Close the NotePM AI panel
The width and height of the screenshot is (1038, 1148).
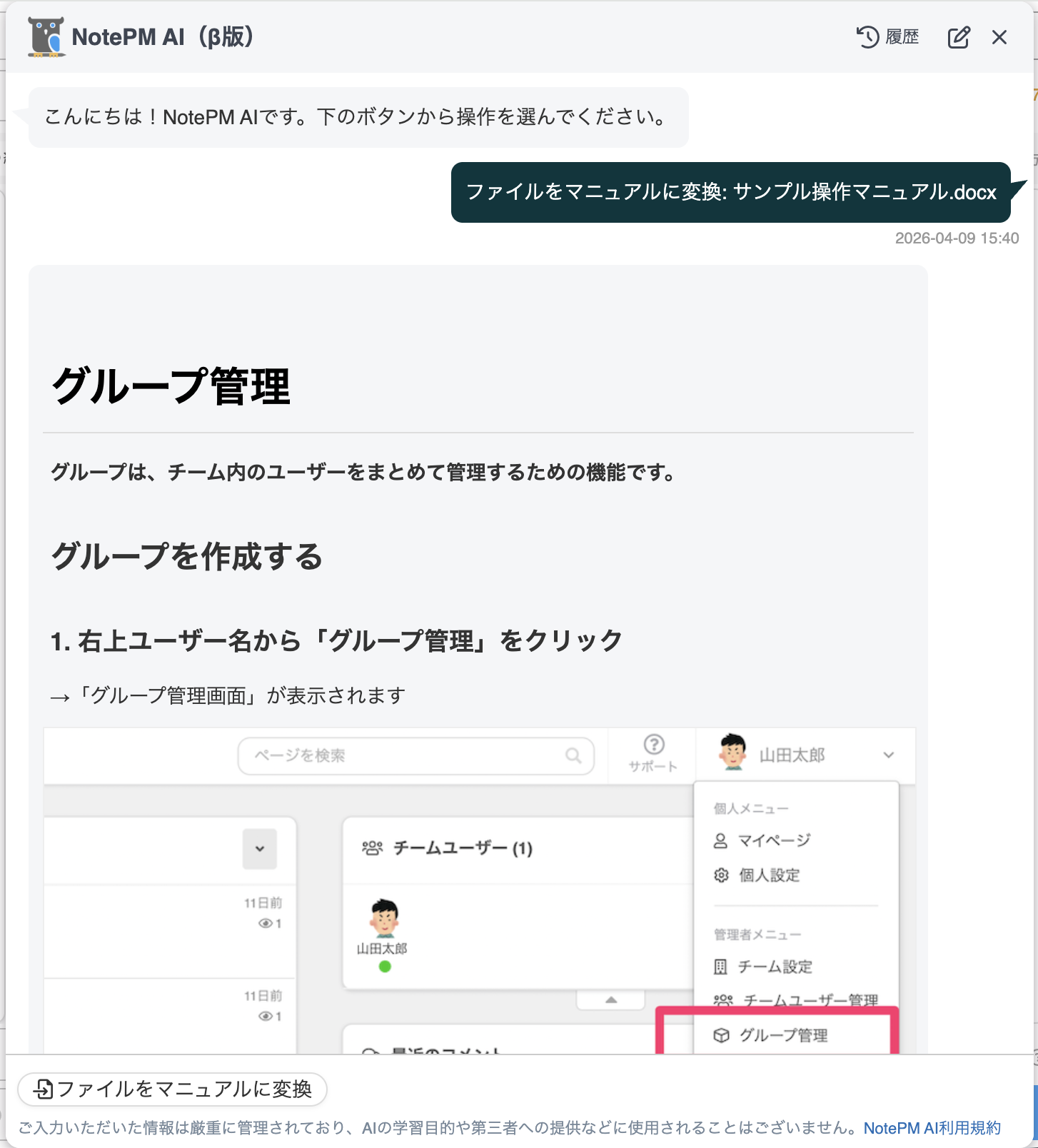[x=999, y=37]
